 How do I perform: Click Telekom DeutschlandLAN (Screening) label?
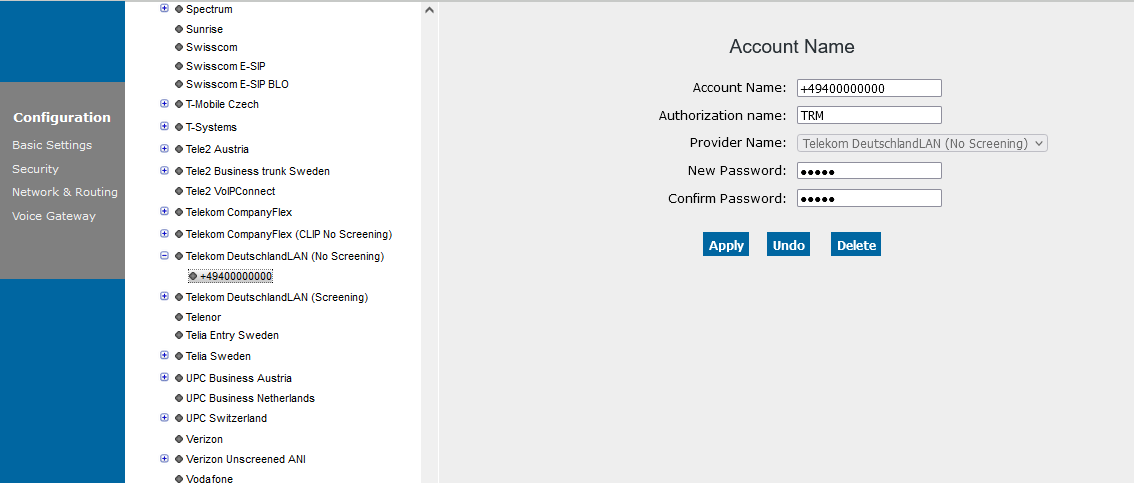tap(277, 297)
